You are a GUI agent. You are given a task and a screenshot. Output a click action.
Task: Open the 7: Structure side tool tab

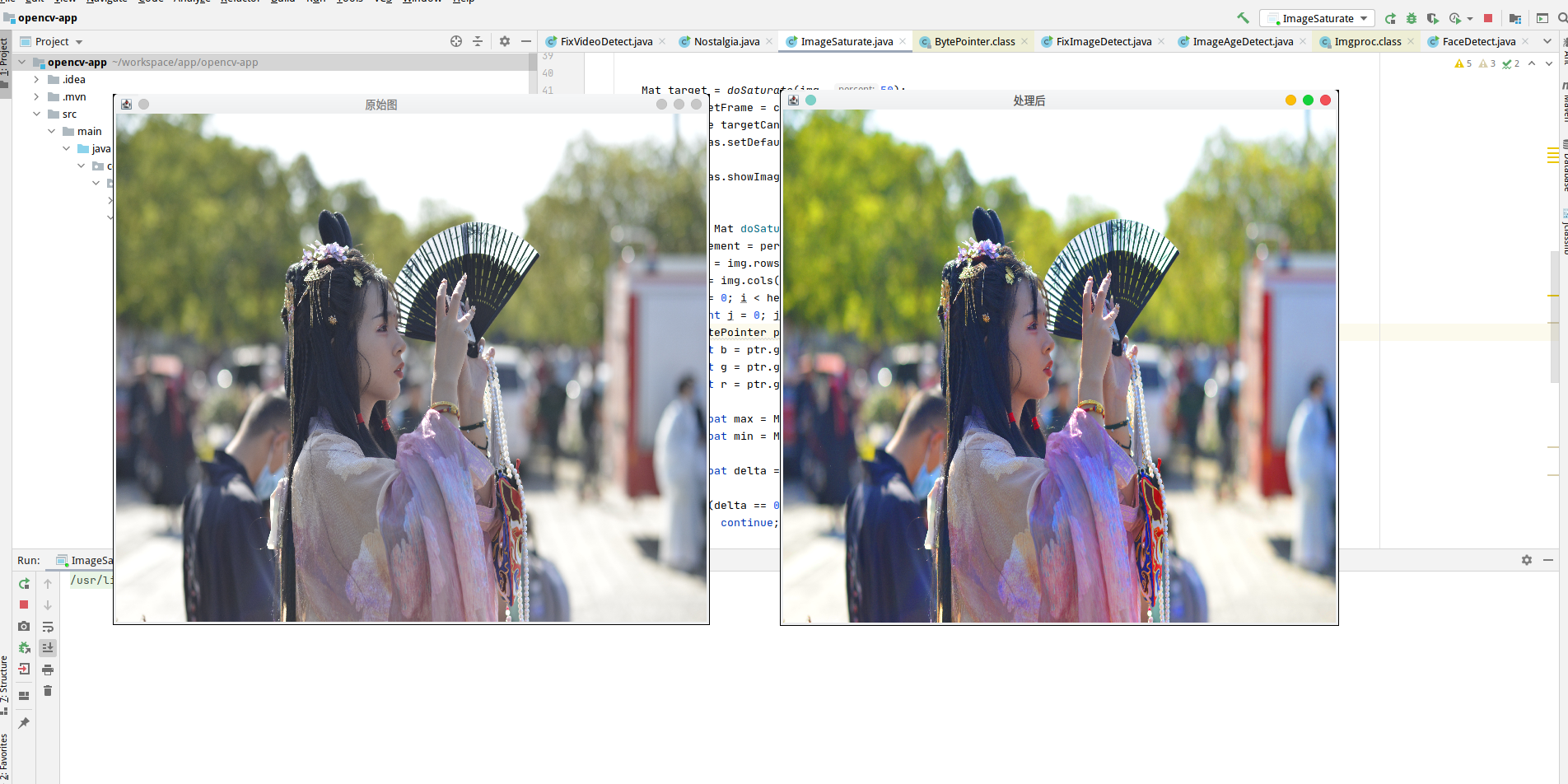(x=5, y=685)
